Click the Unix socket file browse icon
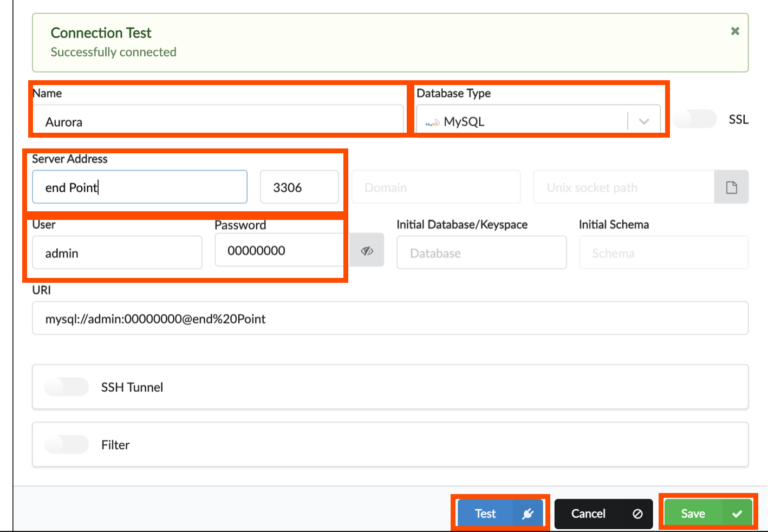768x532 pixels. pos(731,187)
